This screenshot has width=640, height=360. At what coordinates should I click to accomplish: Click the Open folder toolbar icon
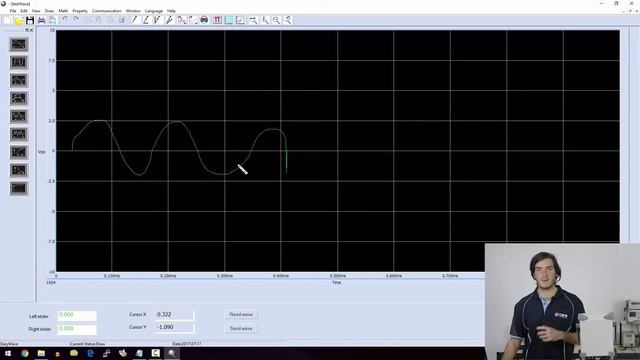pyautogui.click(x=19, y=20)
